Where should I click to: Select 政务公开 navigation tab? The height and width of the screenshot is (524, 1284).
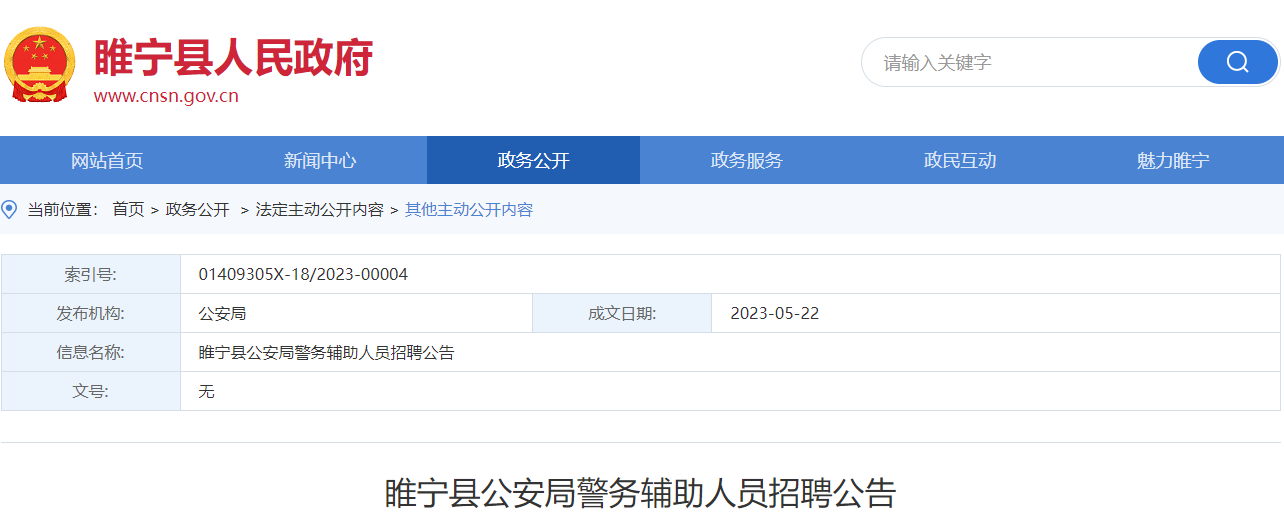point(533,160)
